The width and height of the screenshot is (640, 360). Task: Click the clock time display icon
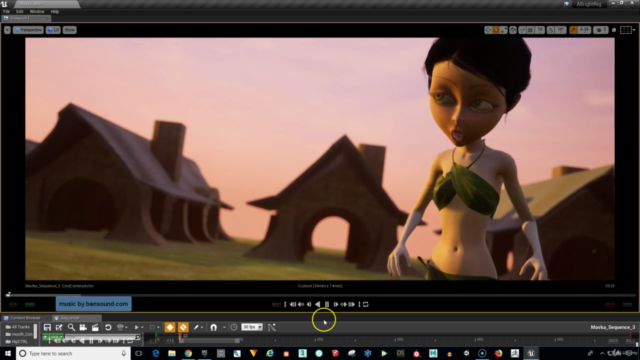[x=233, y=327]
